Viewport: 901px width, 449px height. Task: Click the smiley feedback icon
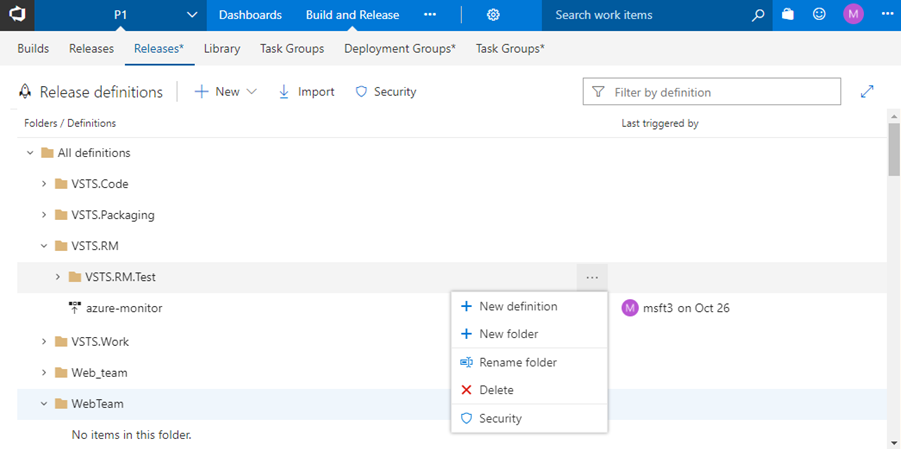click(x=820, y=15)
